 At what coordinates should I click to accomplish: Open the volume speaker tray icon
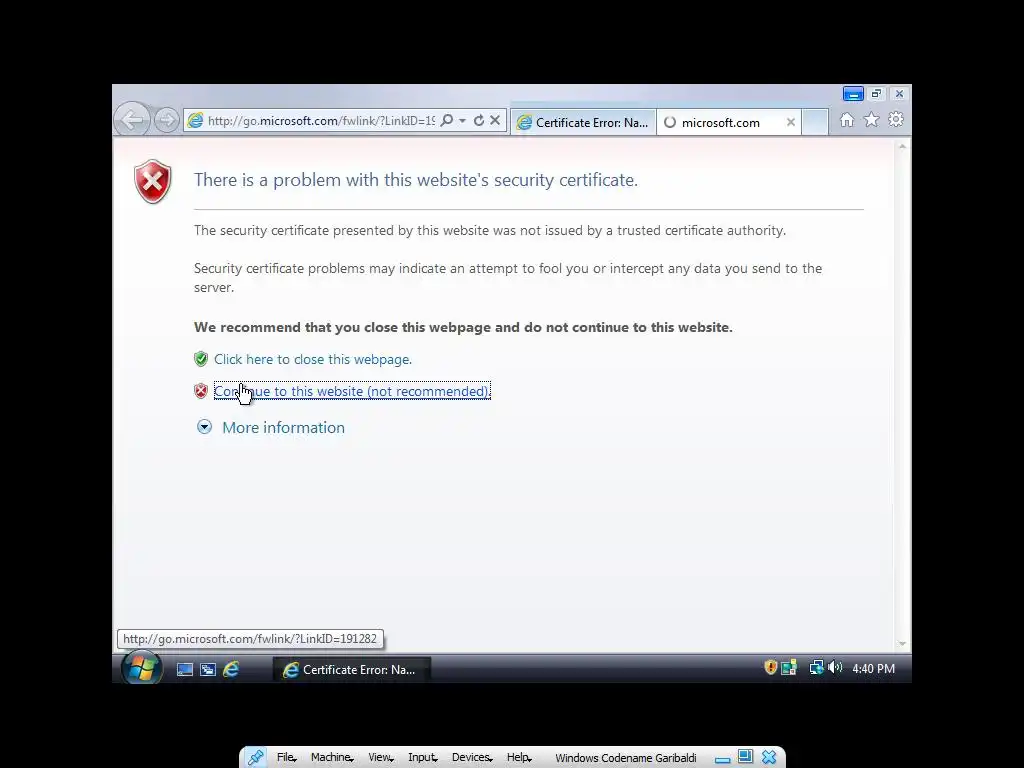835,667
